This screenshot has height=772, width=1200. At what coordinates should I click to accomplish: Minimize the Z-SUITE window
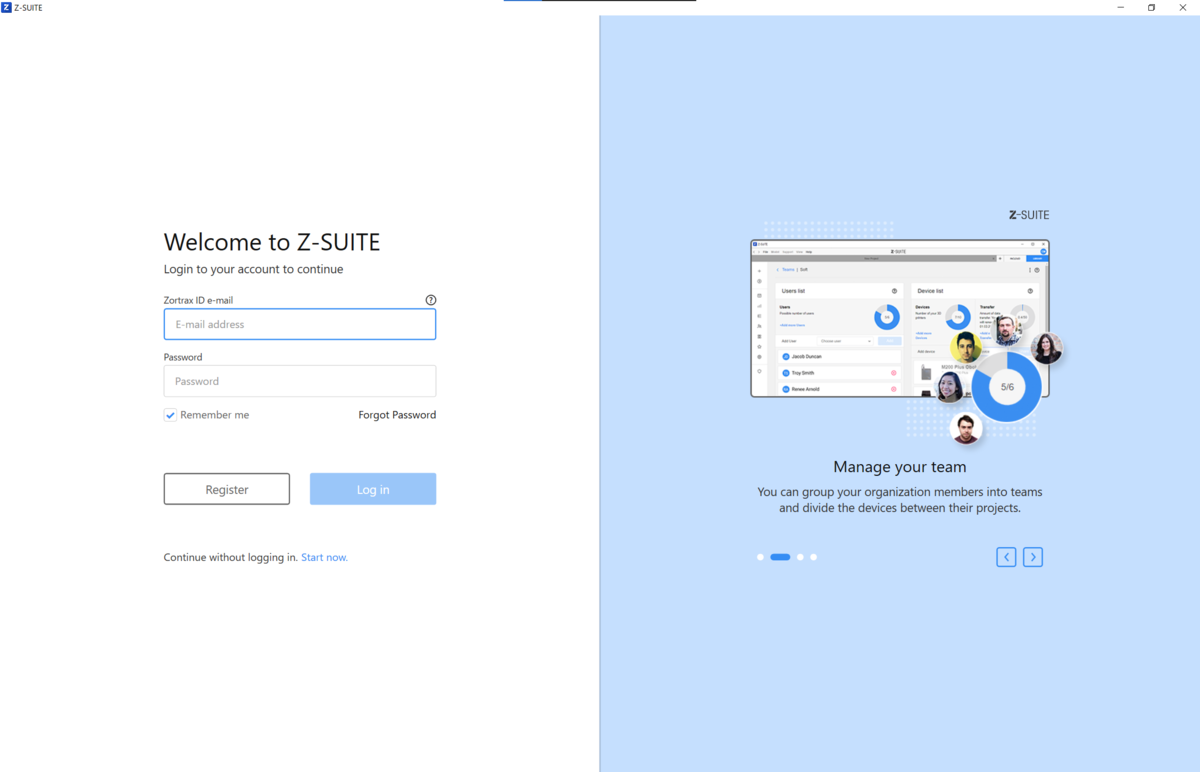(x=1121, y=7)
